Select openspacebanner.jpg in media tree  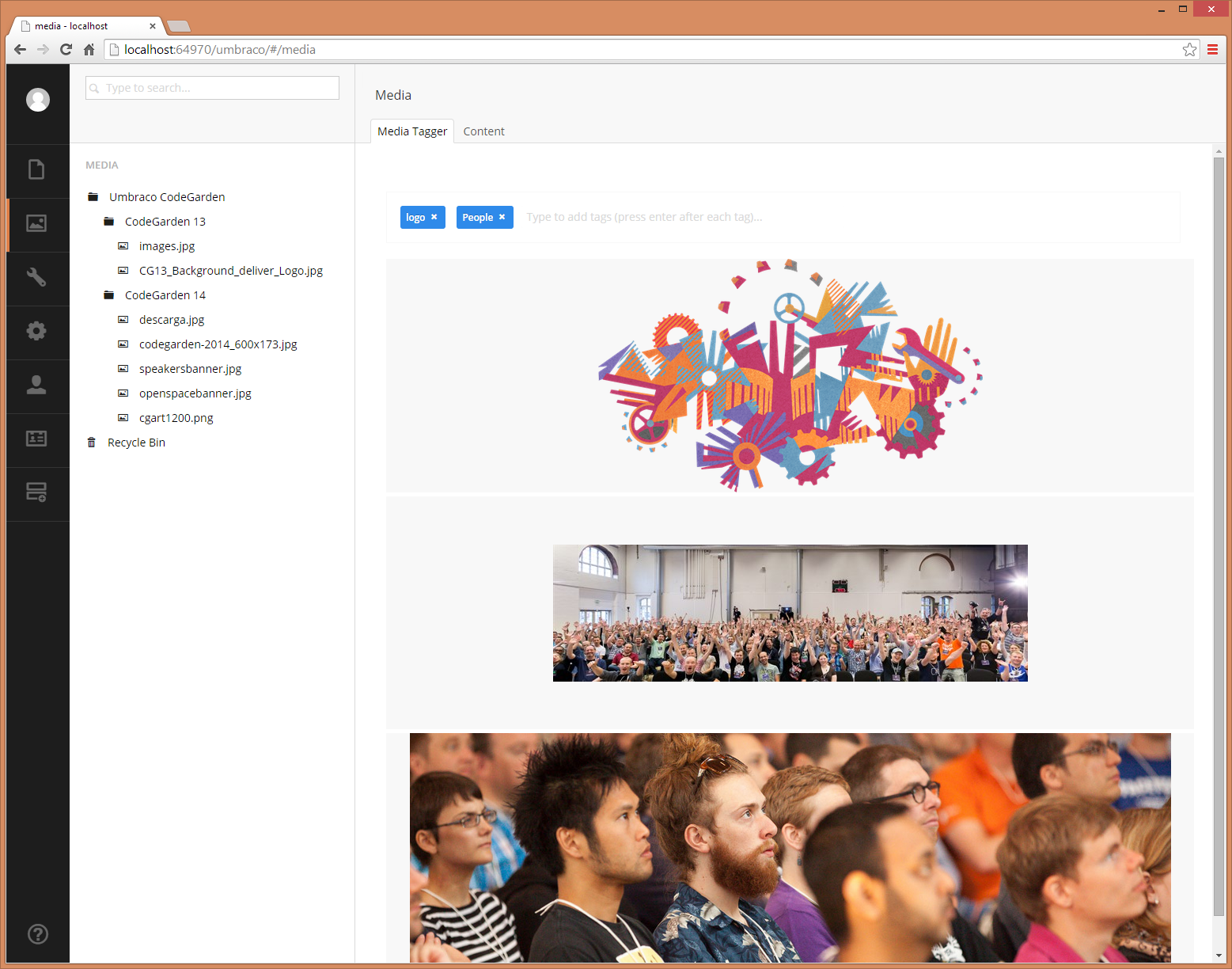(x=195, y=393)
